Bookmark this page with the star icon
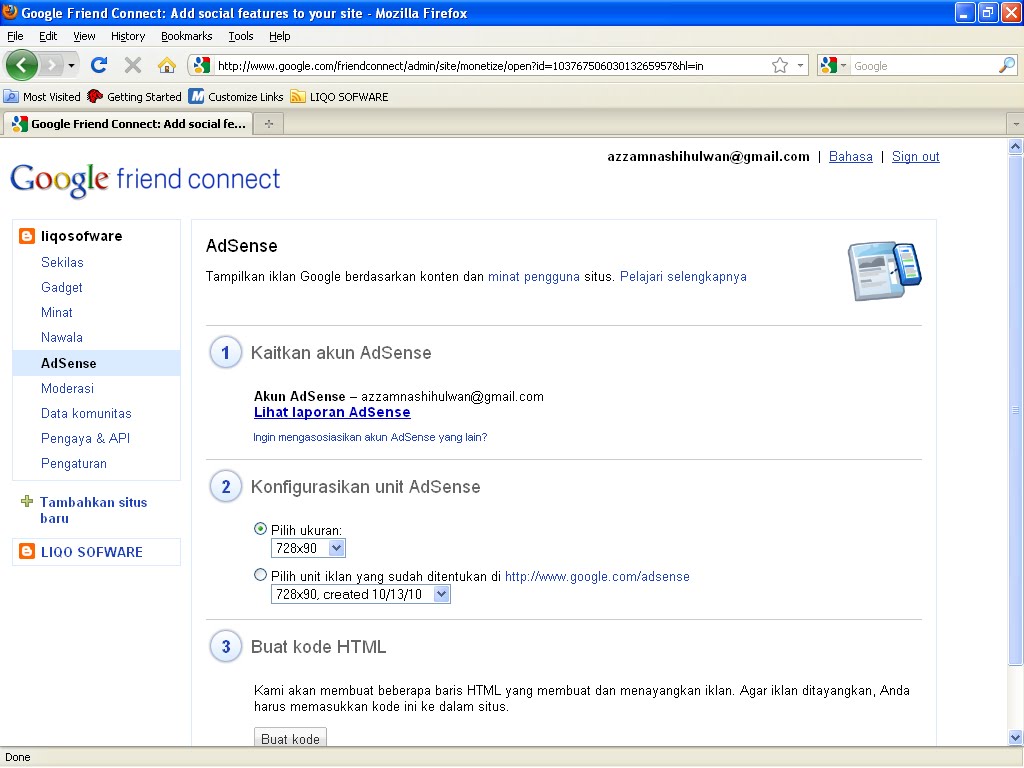Viewport: 1024px width, 768px height. click(x=780, y=65)
